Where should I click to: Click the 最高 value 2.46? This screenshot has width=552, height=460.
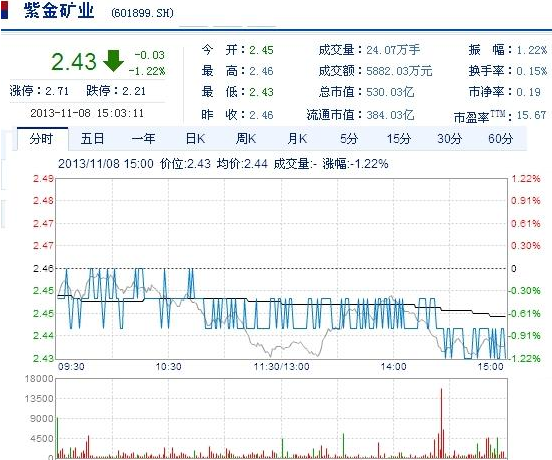click(x=261, y=71)
